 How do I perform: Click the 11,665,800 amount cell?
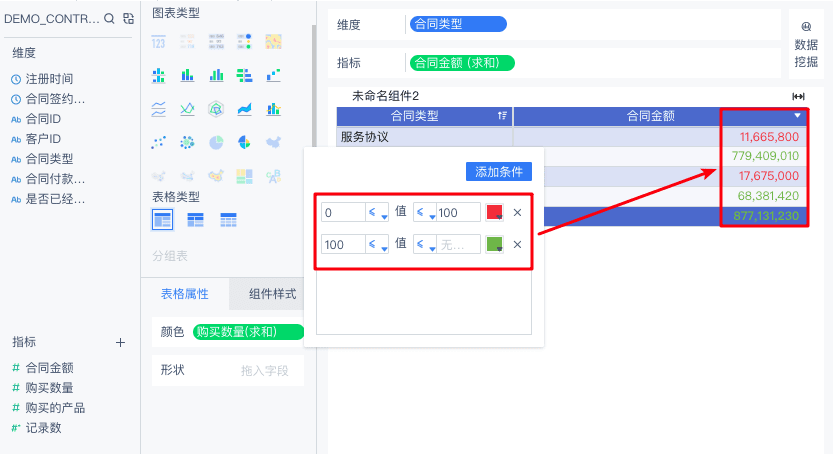point(769,137)
